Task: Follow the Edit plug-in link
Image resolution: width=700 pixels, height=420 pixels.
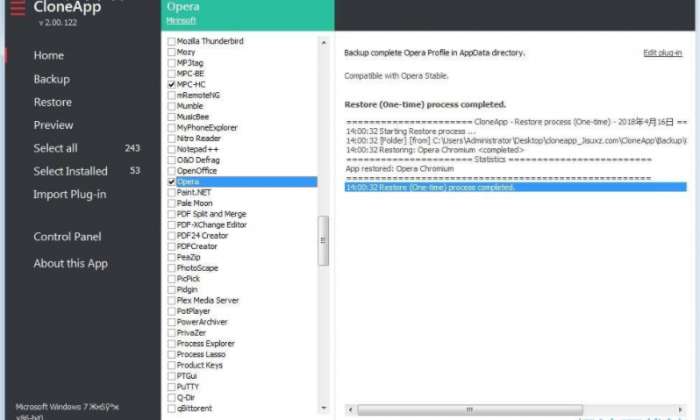Action: (662, 53)
